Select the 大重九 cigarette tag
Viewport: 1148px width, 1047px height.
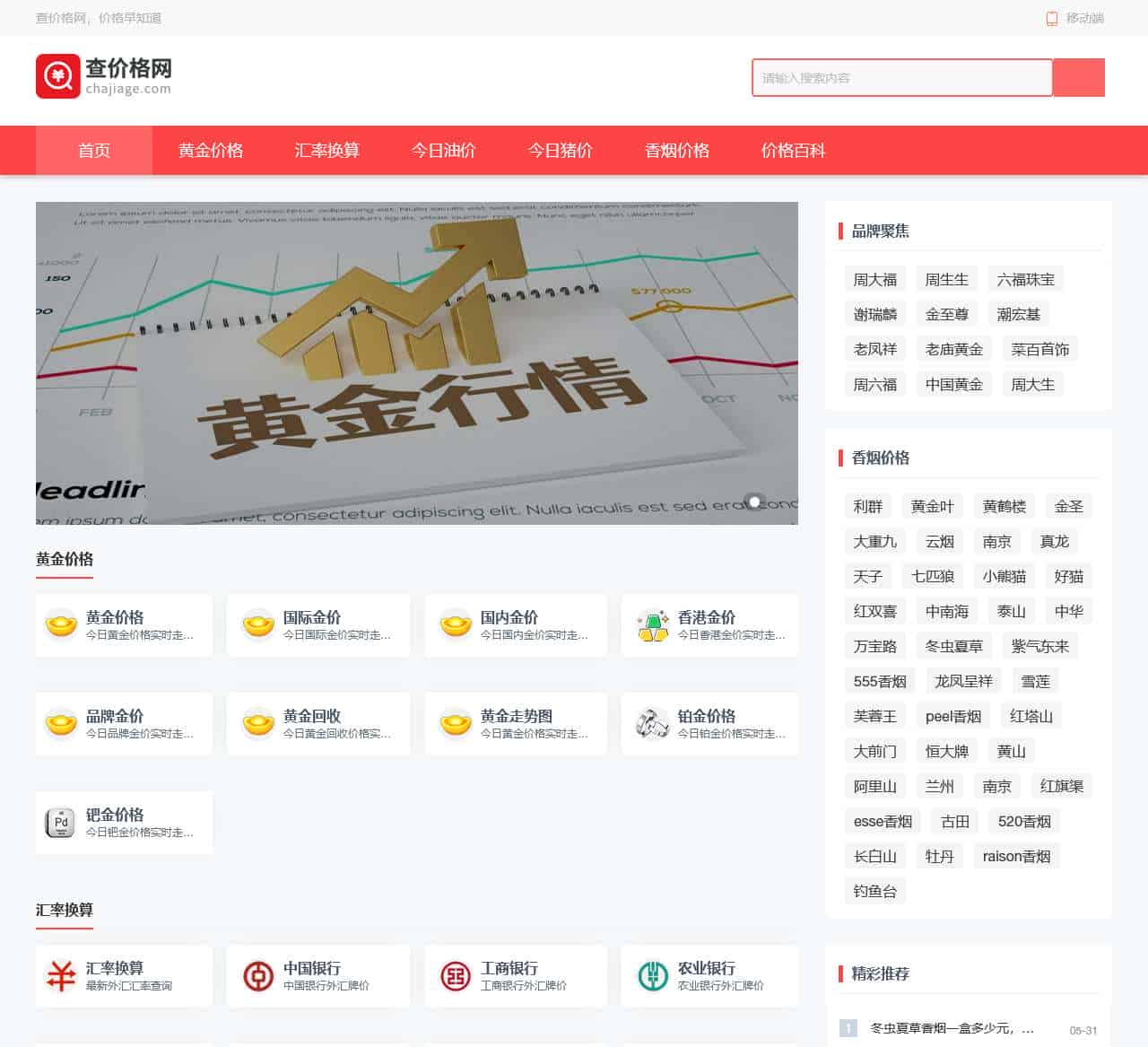click(875, 541)
